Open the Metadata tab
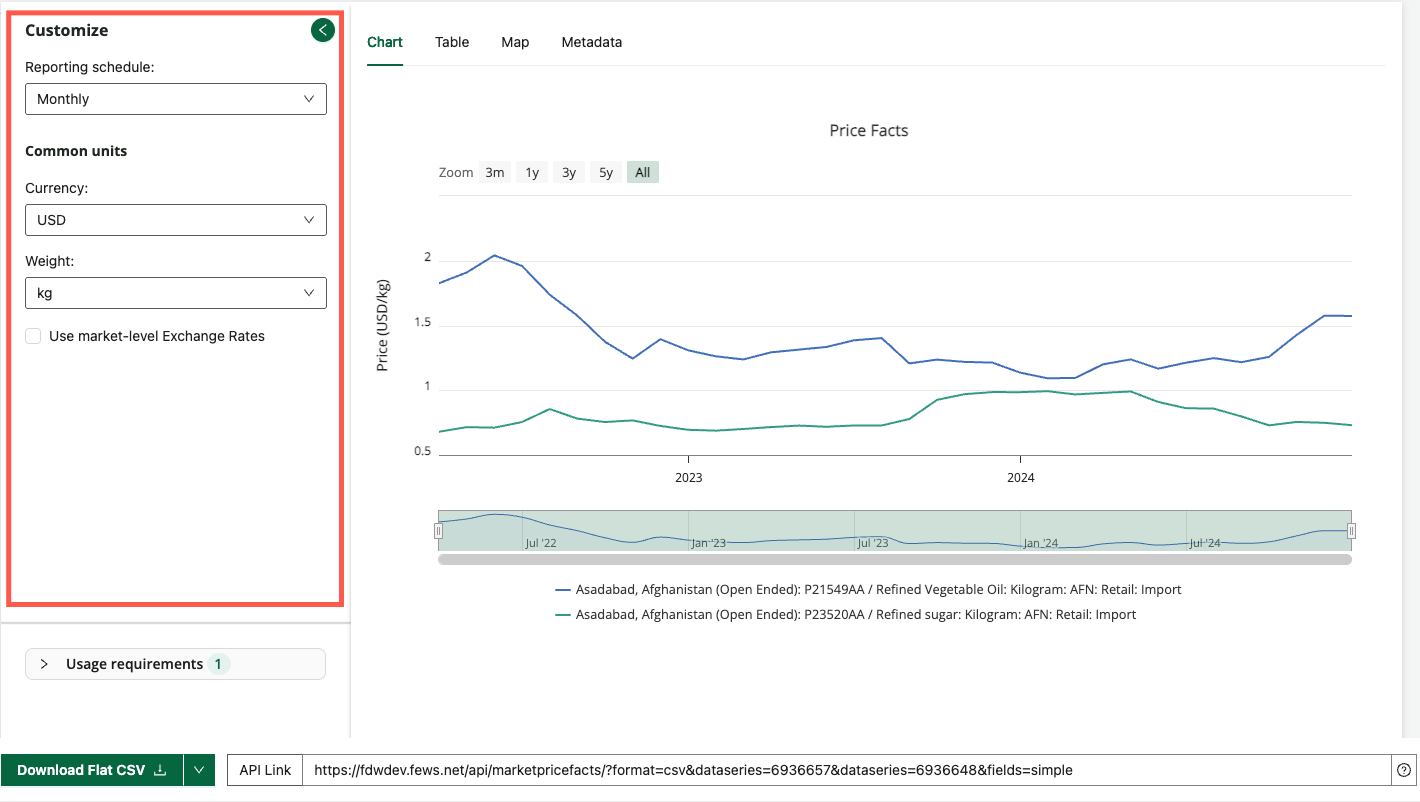Screen dimensions: 1420x802 (592, 42)
